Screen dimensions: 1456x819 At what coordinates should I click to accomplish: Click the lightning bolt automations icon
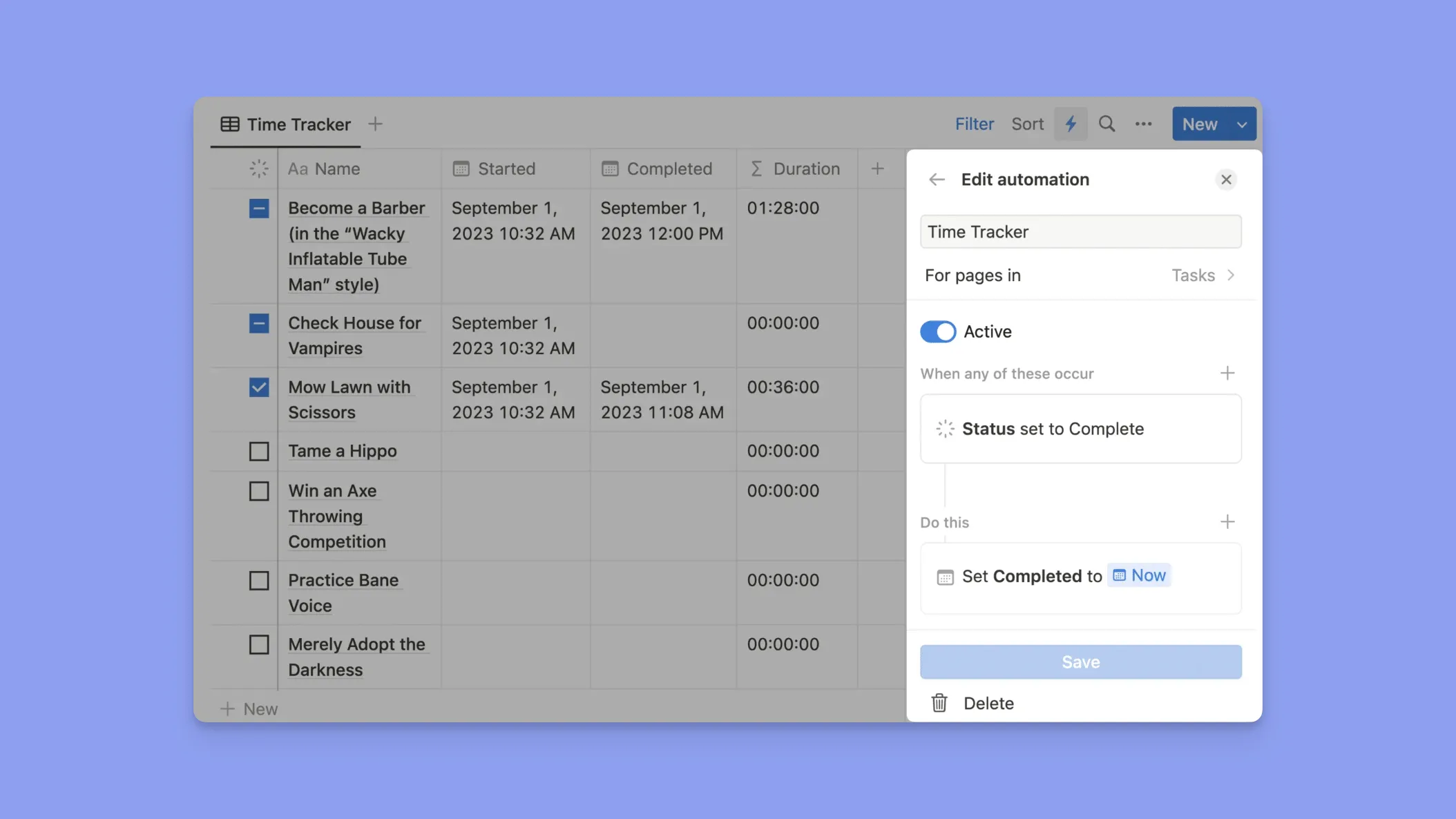pyautogui.click(x=1070, y=124)
